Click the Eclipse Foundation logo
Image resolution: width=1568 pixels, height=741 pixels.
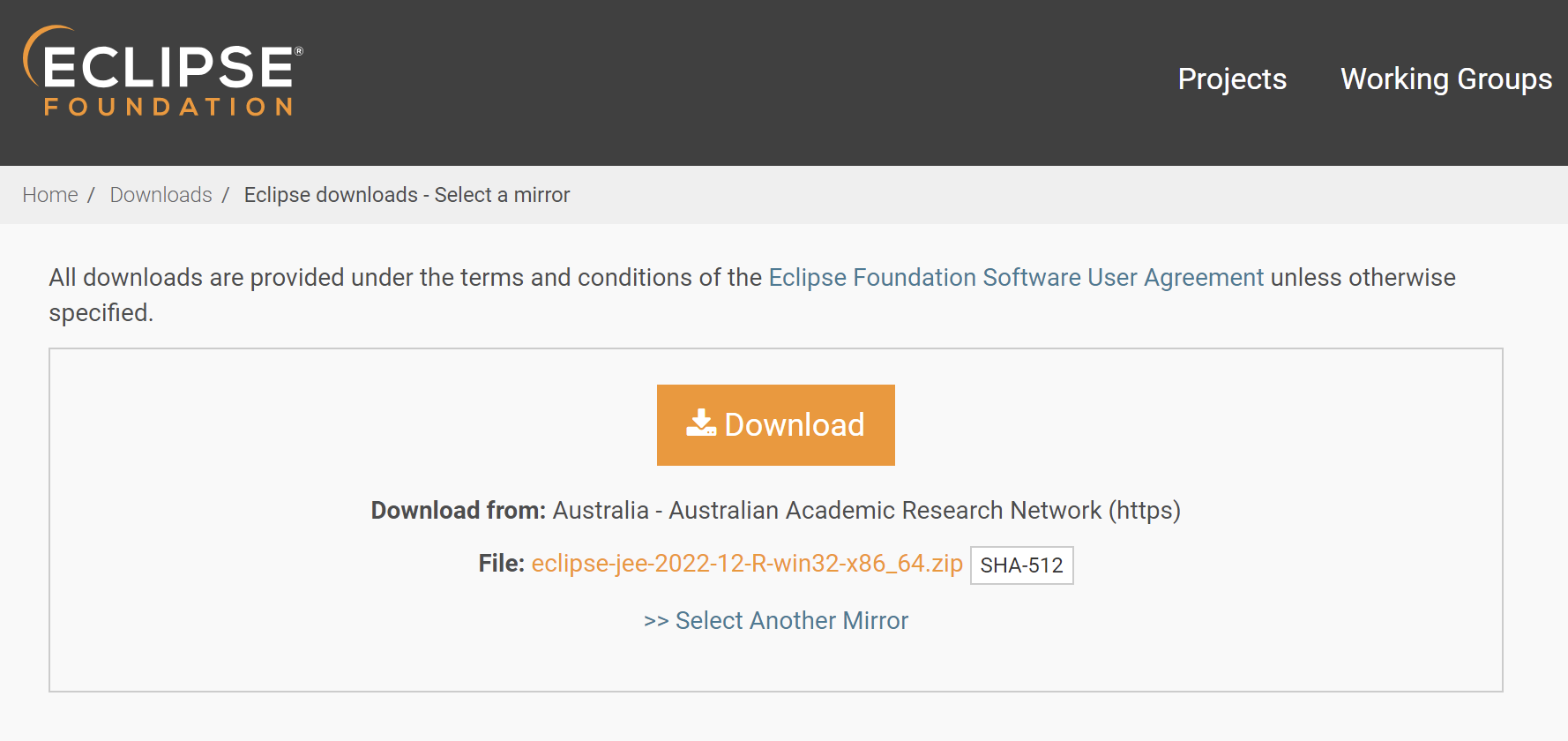[x=163, y=71]
